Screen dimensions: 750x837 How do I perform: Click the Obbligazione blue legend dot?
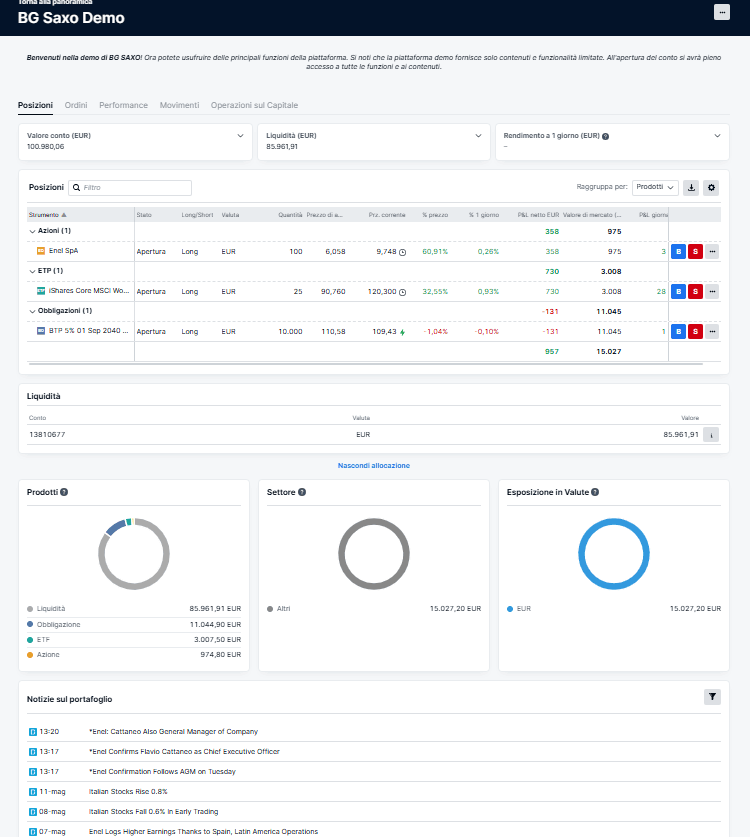pos(30,624)
